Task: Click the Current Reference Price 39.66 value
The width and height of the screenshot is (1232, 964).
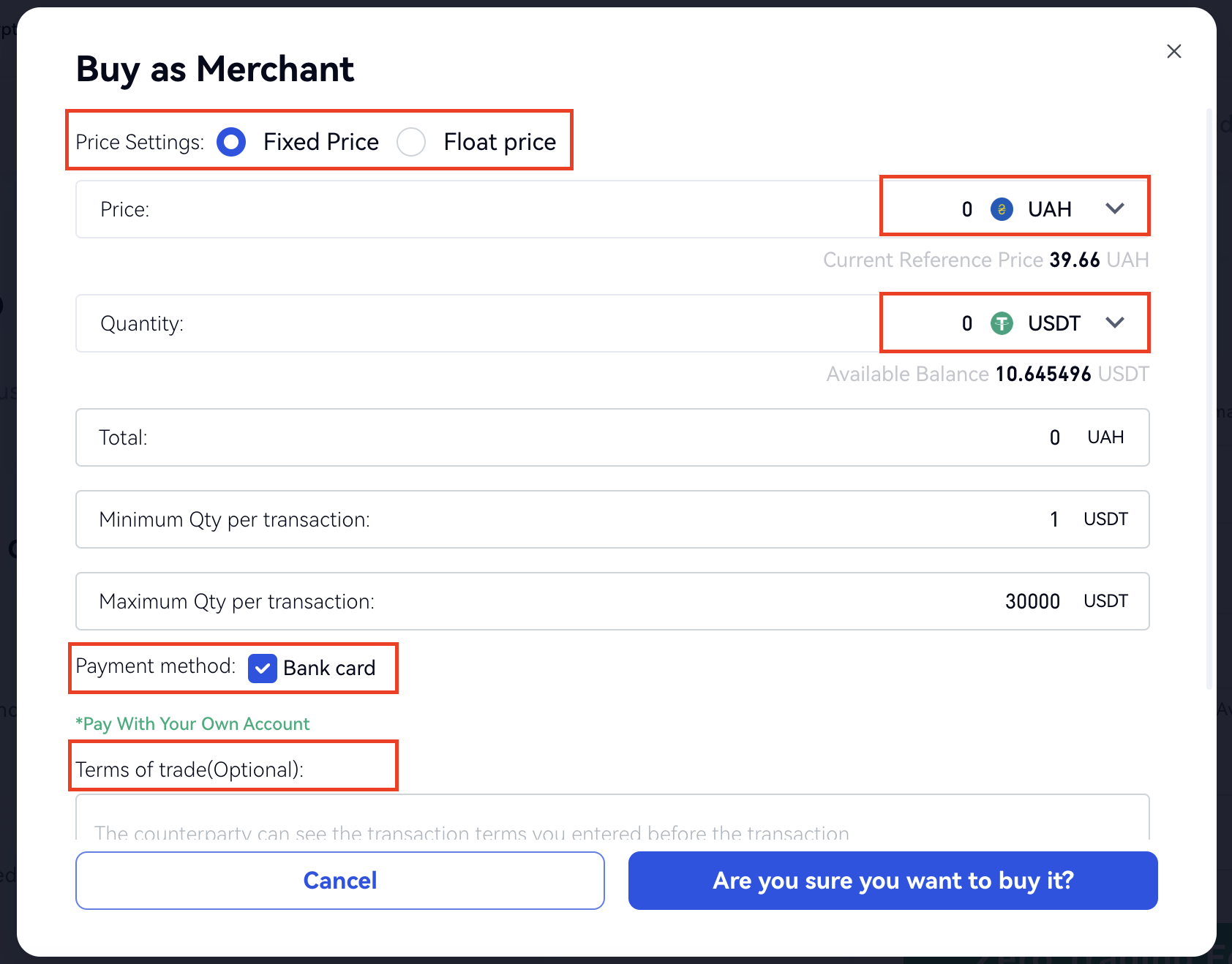Action: (1074, 260)
